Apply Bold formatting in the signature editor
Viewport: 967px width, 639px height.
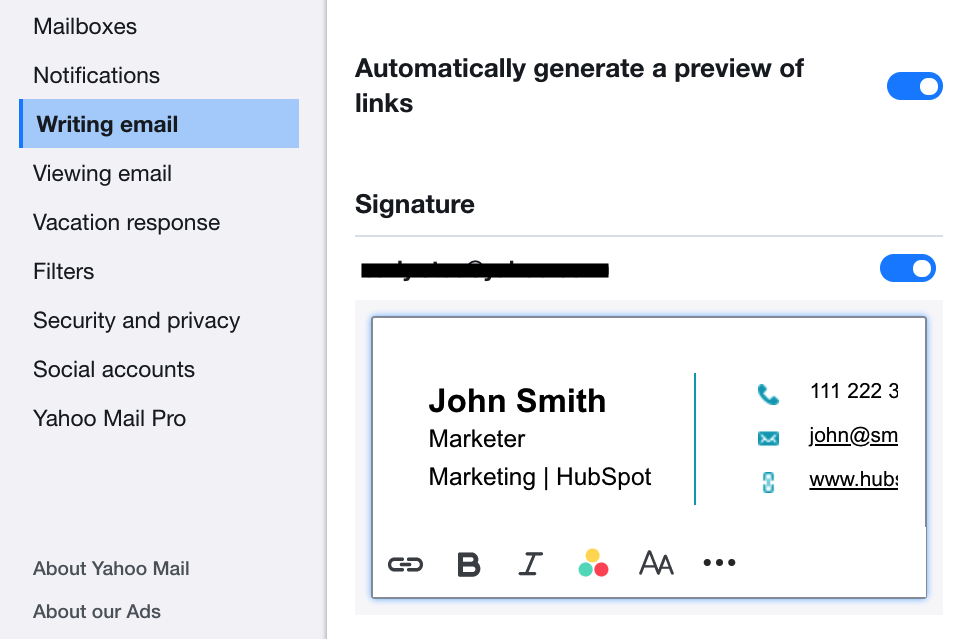(467, 563)
